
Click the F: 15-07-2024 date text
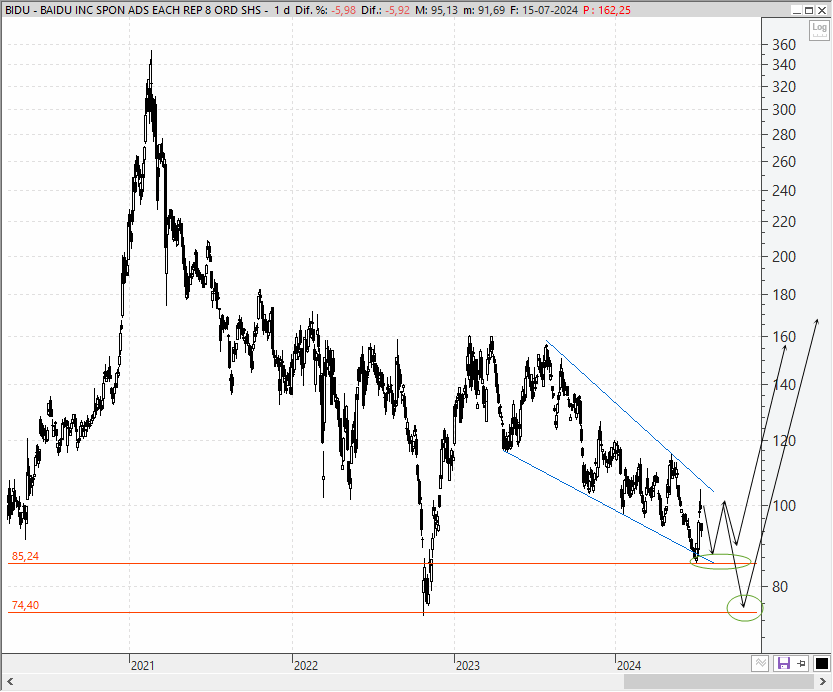[543, 10]
